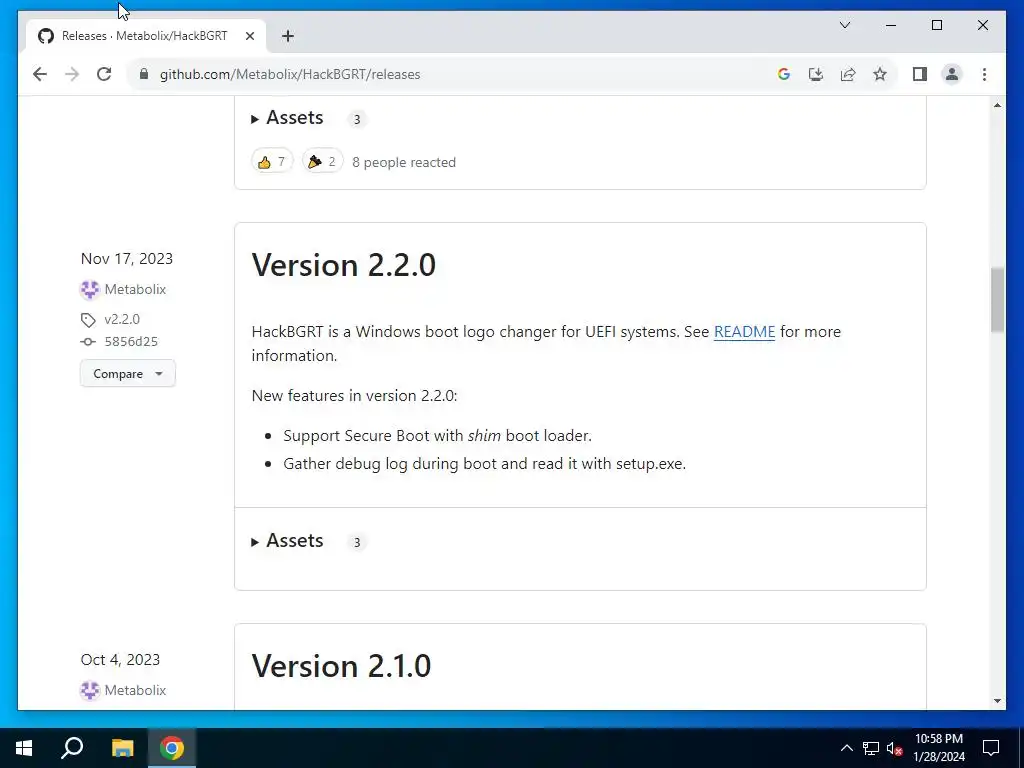Click '8 people reacted' text
The image size is (1024, 768).
(404, 162)
